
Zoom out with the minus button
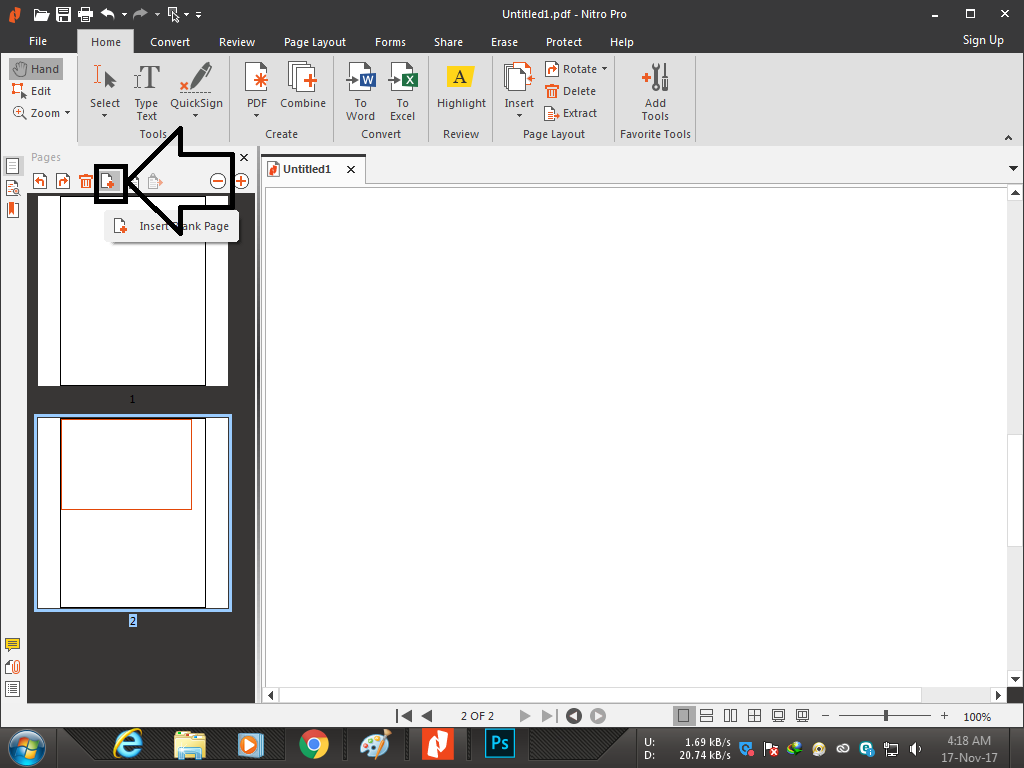click(825, 716)
